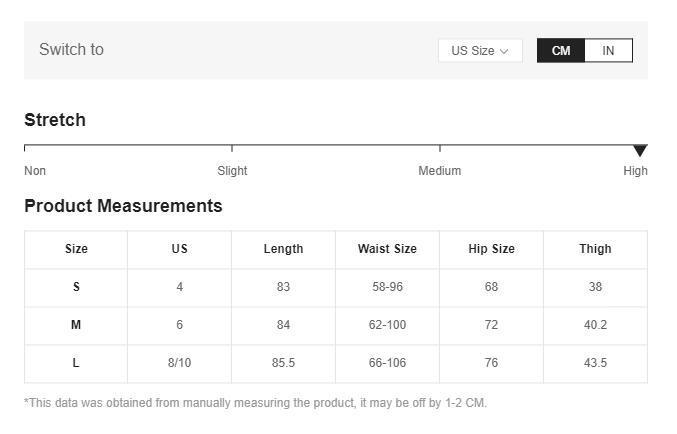Switch measurements to IN units
This screenshot has height=434, width=677.
608,51
